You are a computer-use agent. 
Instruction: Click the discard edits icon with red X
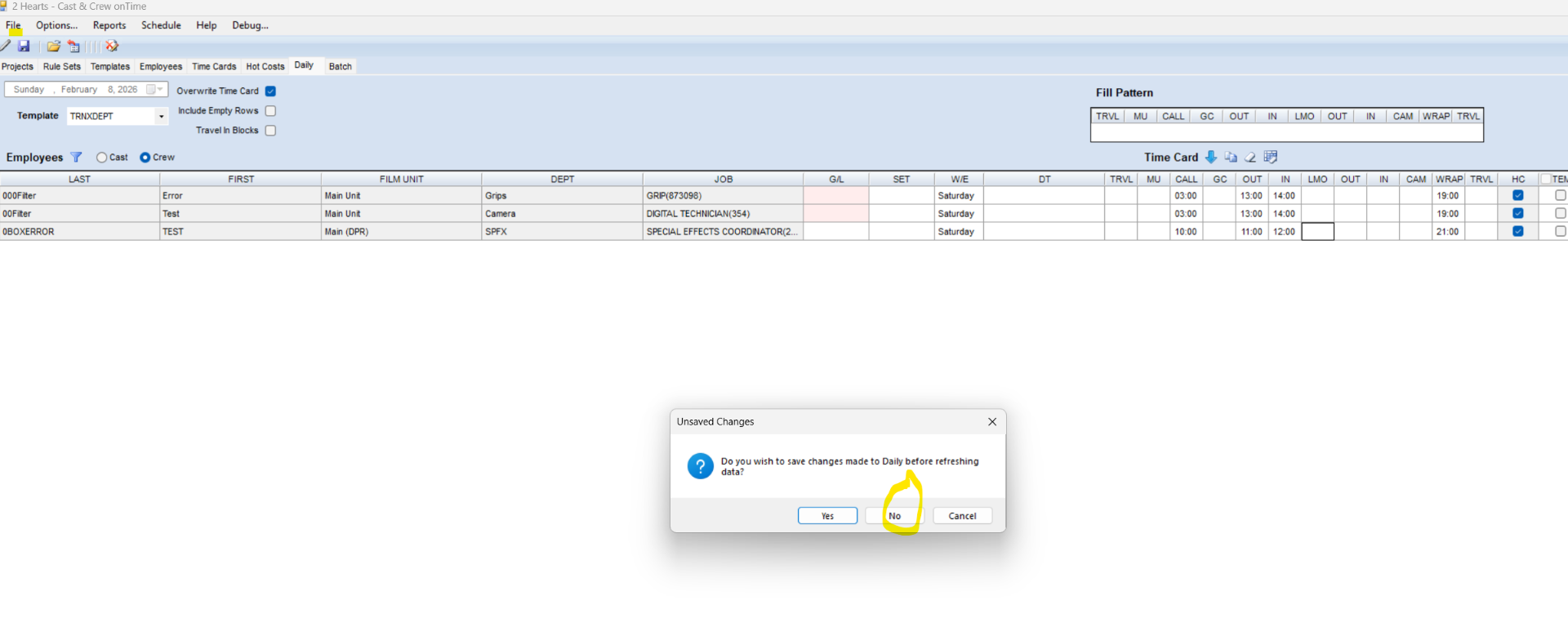click(112, 47)
